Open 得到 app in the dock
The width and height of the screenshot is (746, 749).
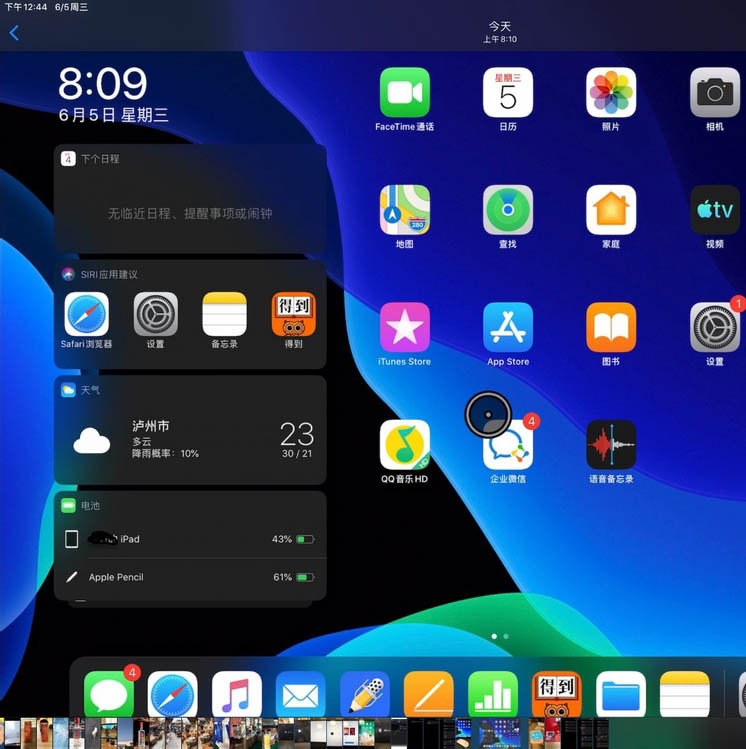[557, 694]
